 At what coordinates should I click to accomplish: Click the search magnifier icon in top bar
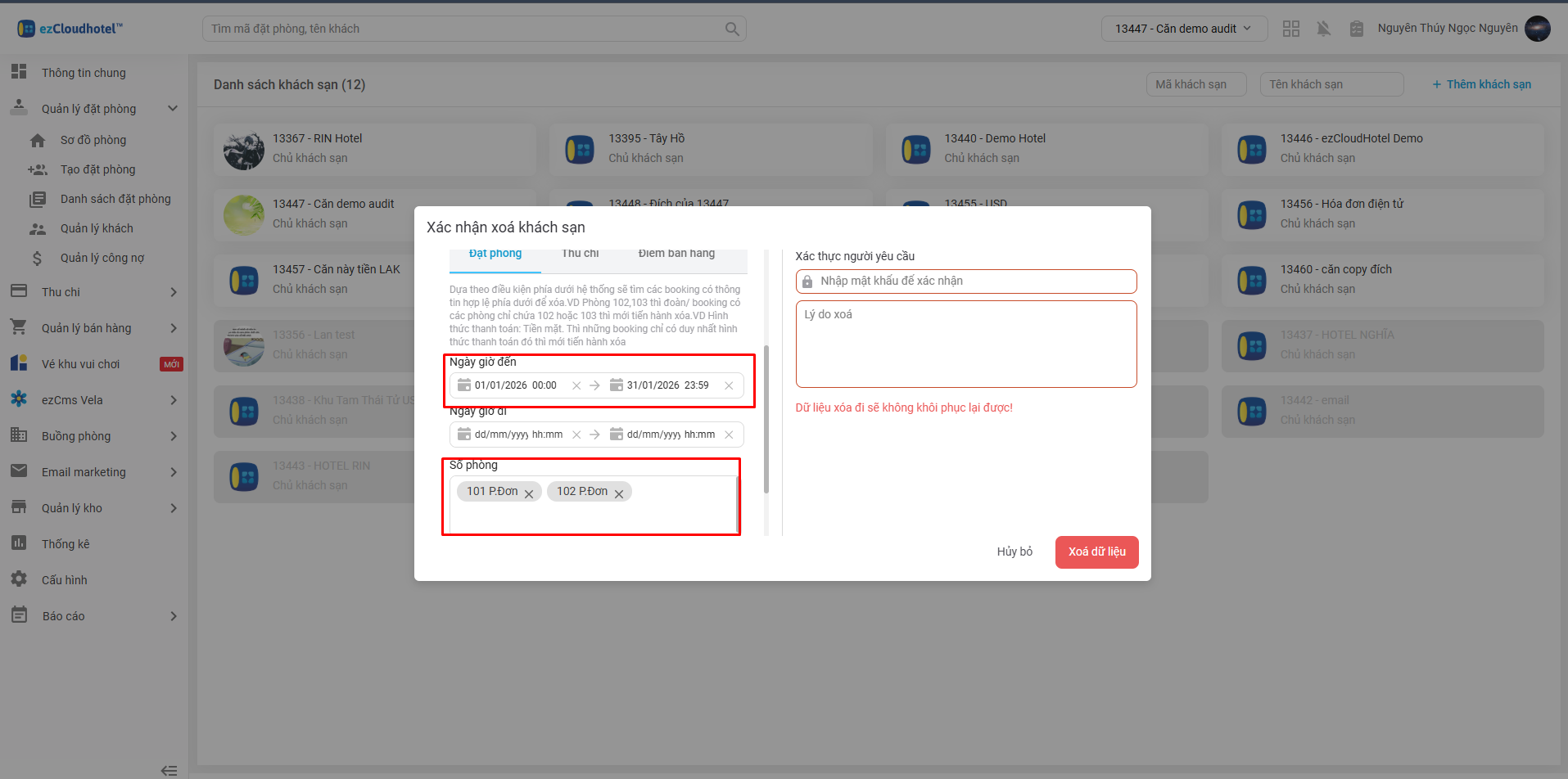[x=732, y=29]
